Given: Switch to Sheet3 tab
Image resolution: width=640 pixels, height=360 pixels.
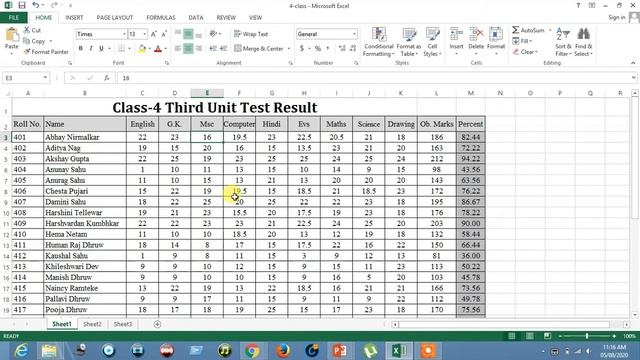Looking at the screenshot, I should coord(122,324).
